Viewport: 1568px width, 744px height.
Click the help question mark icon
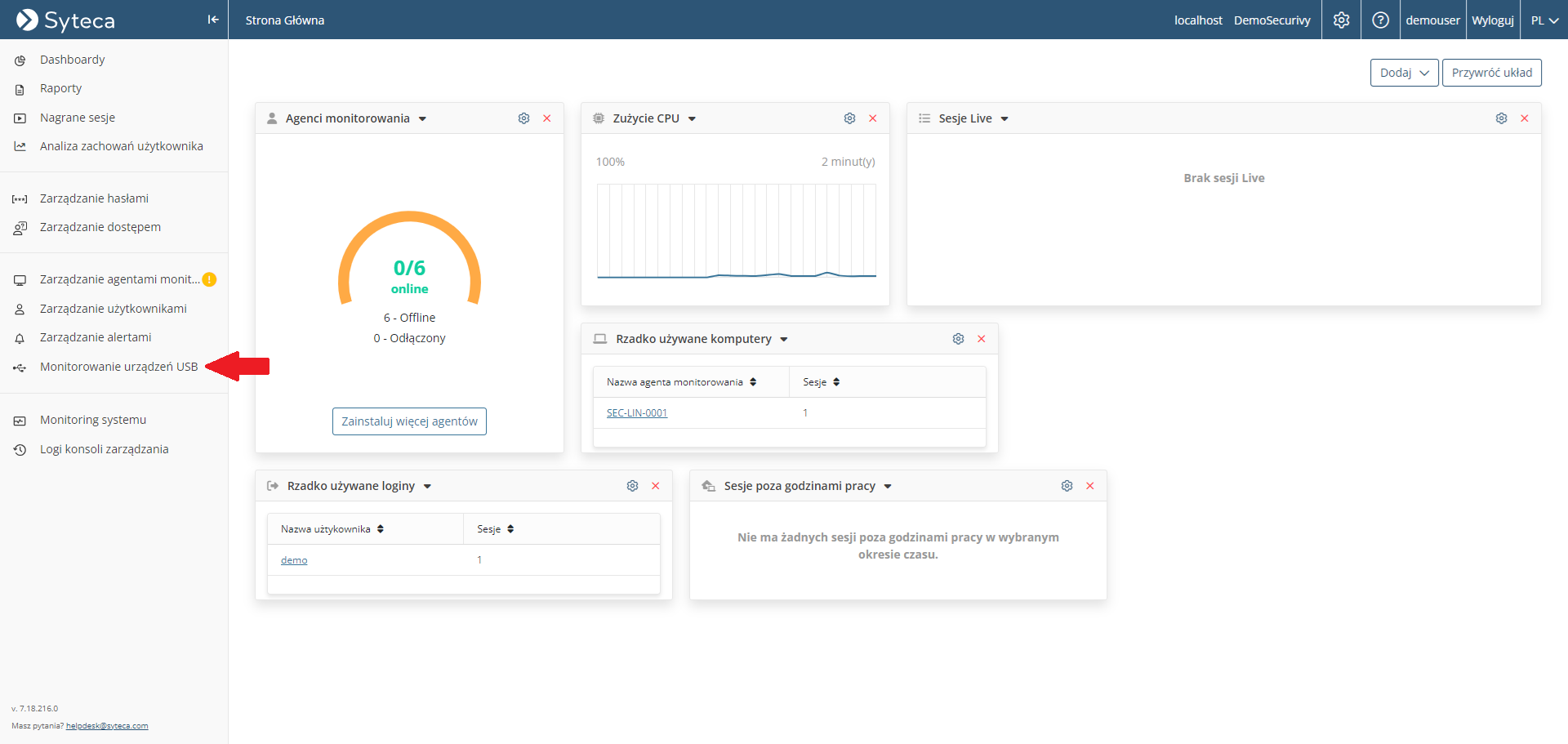(1380, 20)
